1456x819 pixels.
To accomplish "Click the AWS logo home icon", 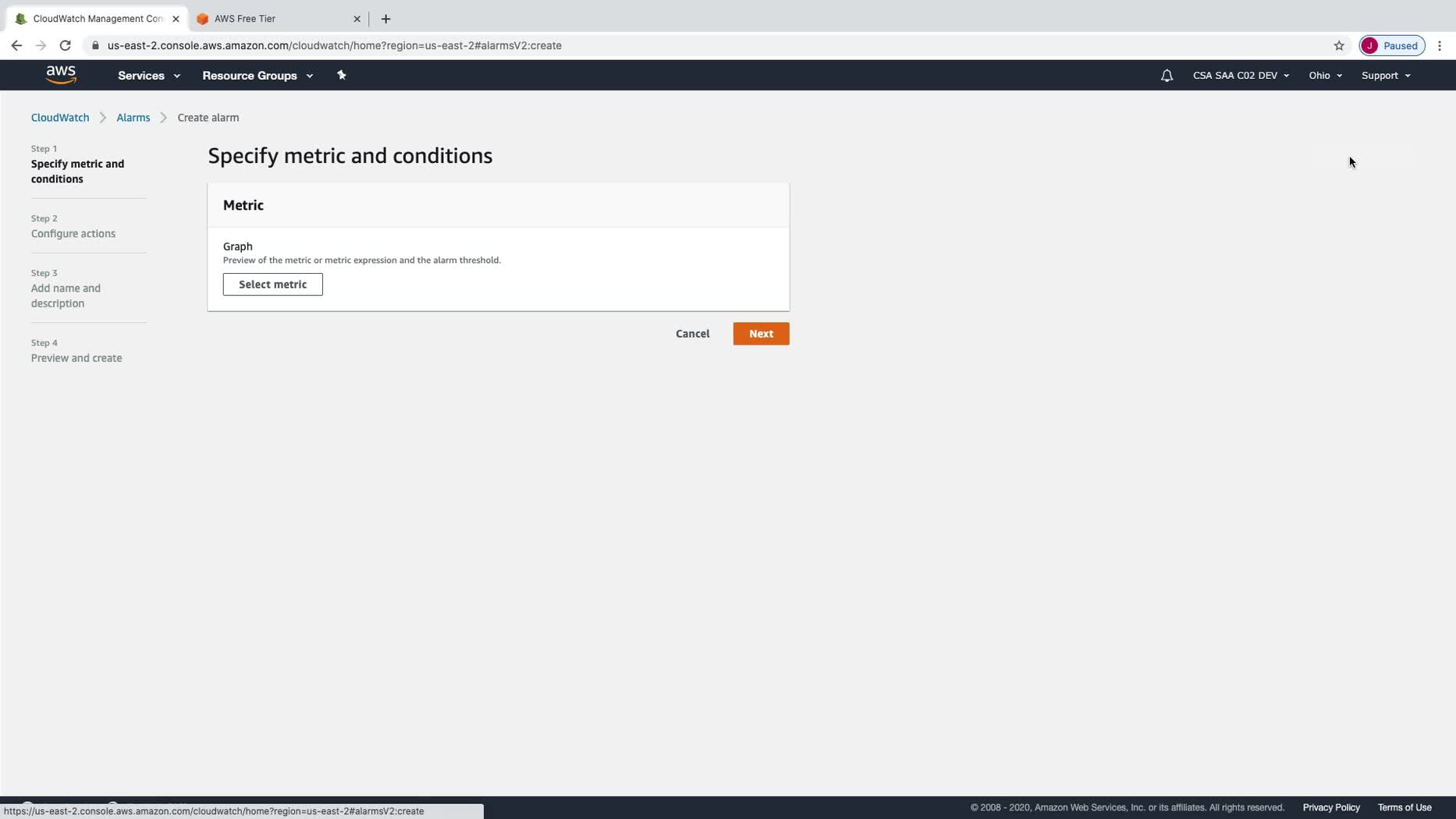I will coord(61,75).
